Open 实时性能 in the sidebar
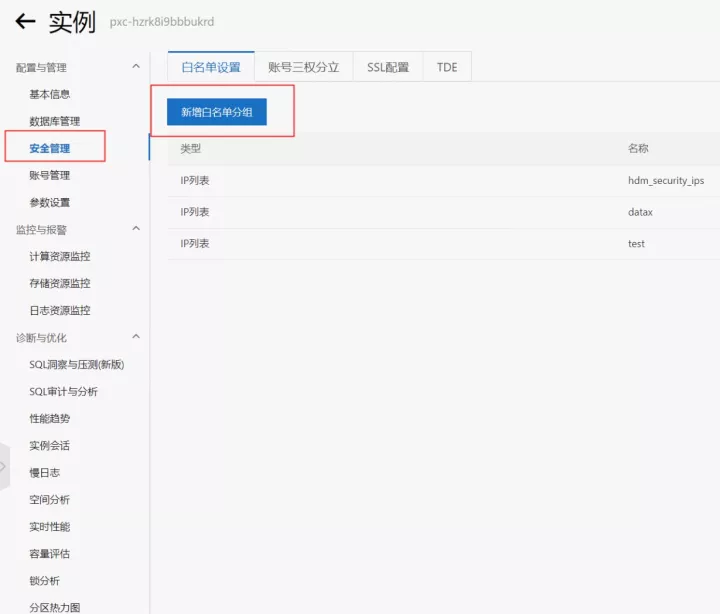This screenshot has width=720, height=614. (50, 527)
